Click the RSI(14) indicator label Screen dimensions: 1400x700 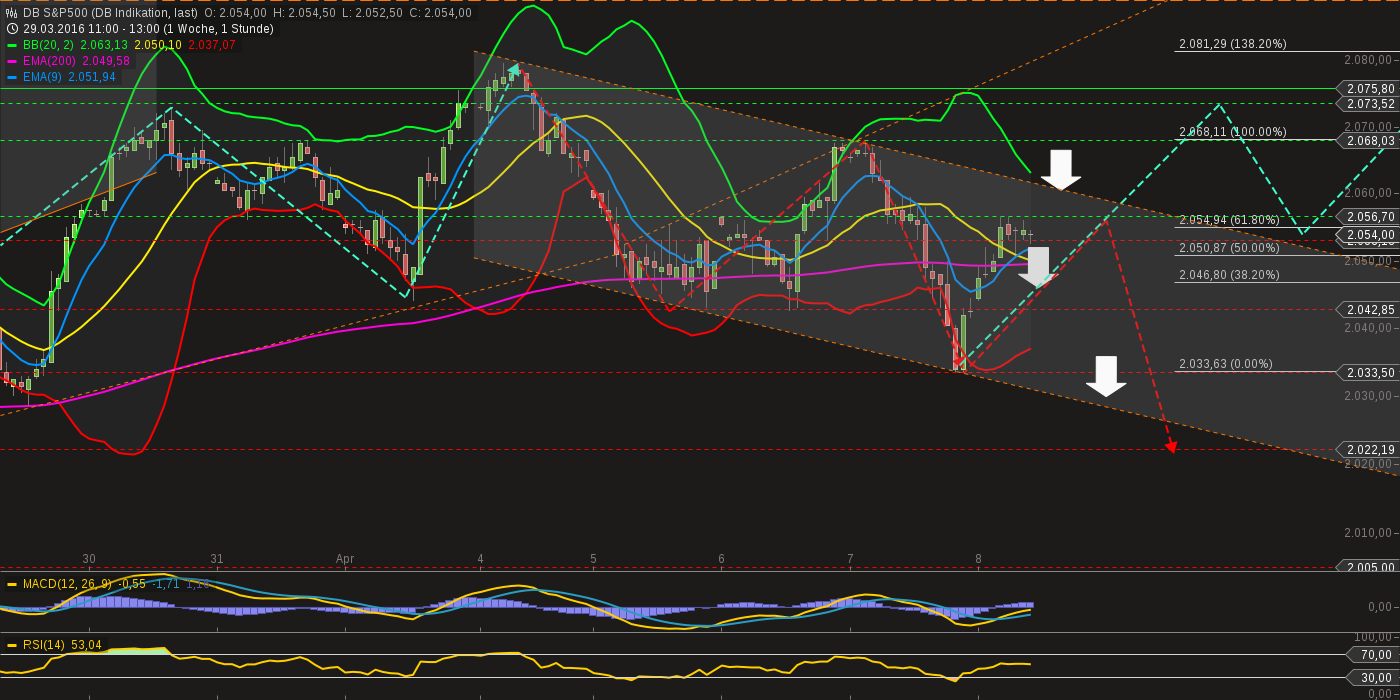tap(44, 645)
